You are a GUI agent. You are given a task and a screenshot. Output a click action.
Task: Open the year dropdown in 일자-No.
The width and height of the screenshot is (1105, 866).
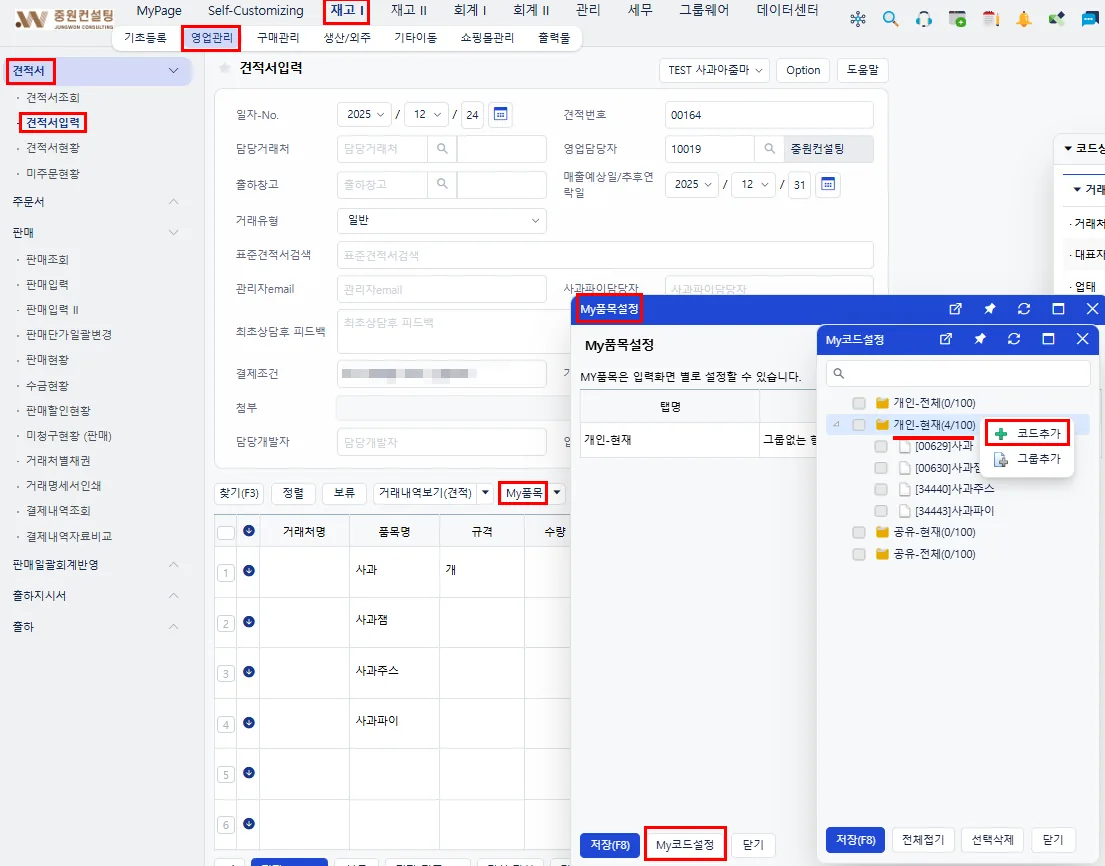point(364,114)
